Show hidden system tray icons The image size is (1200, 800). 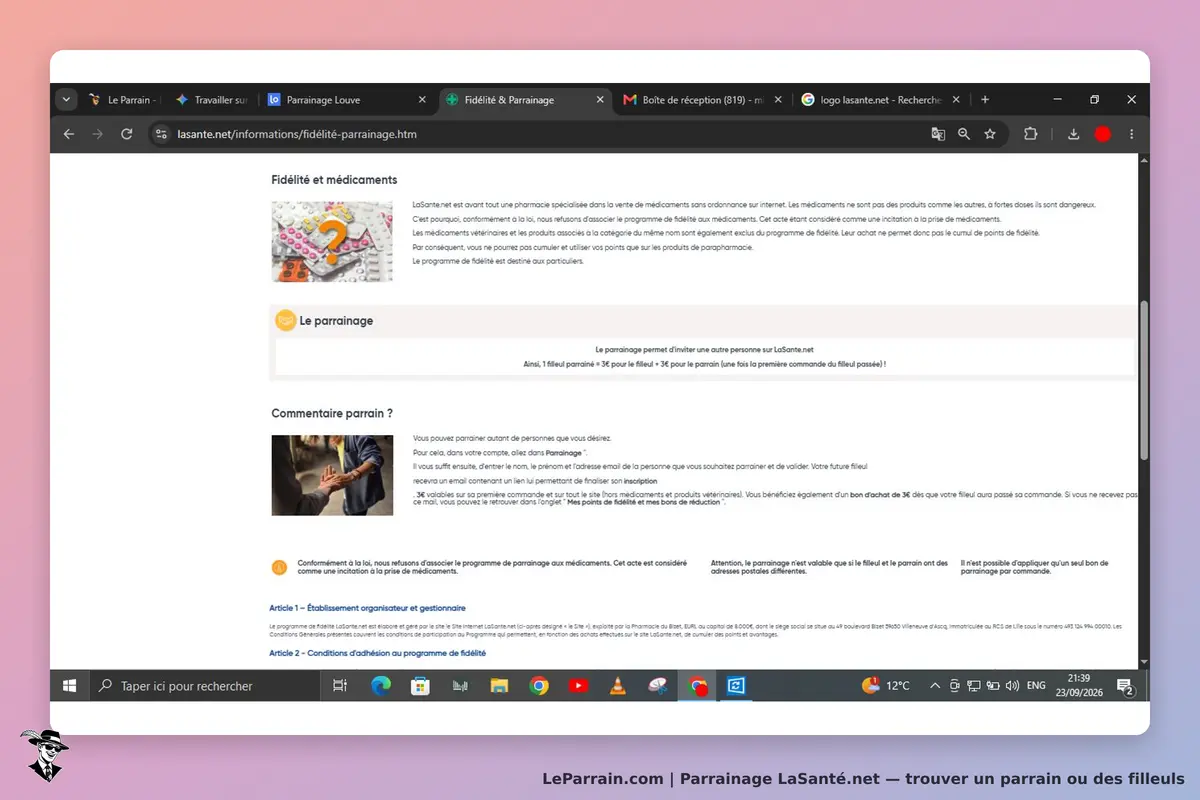935,686
